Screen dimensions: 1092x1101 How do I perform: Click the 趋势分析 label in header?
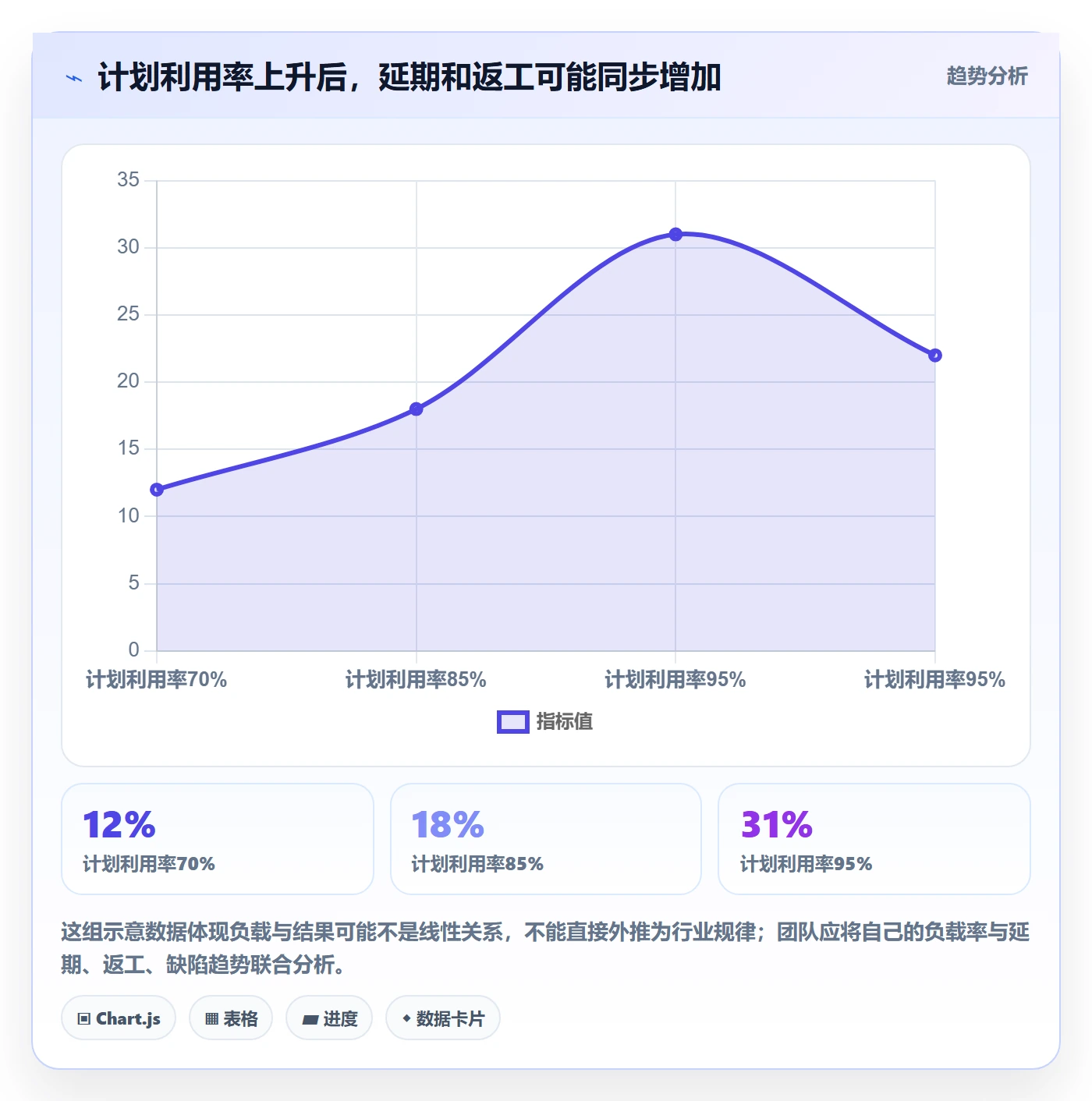pyautogui.click(x=987, y=76)
